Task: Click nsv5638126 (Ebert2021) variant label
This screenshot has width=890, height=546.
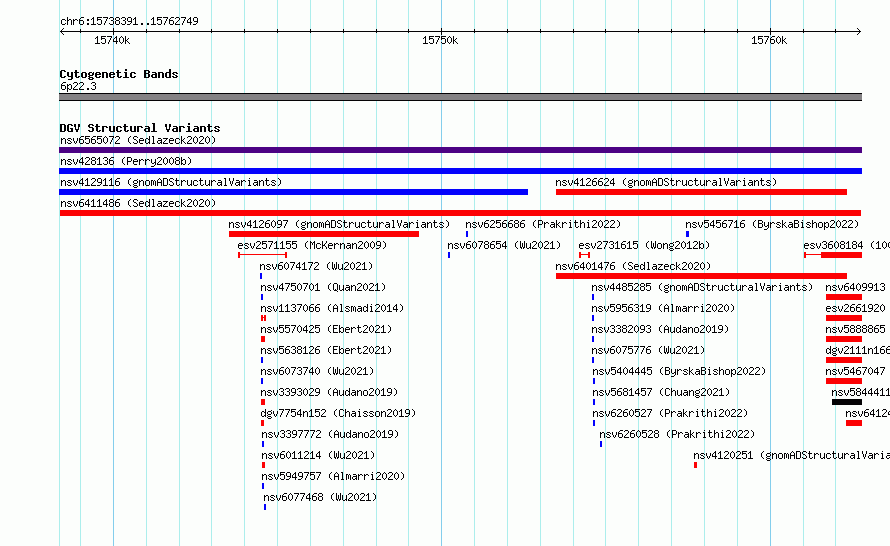Action: (x=326, y=350)
